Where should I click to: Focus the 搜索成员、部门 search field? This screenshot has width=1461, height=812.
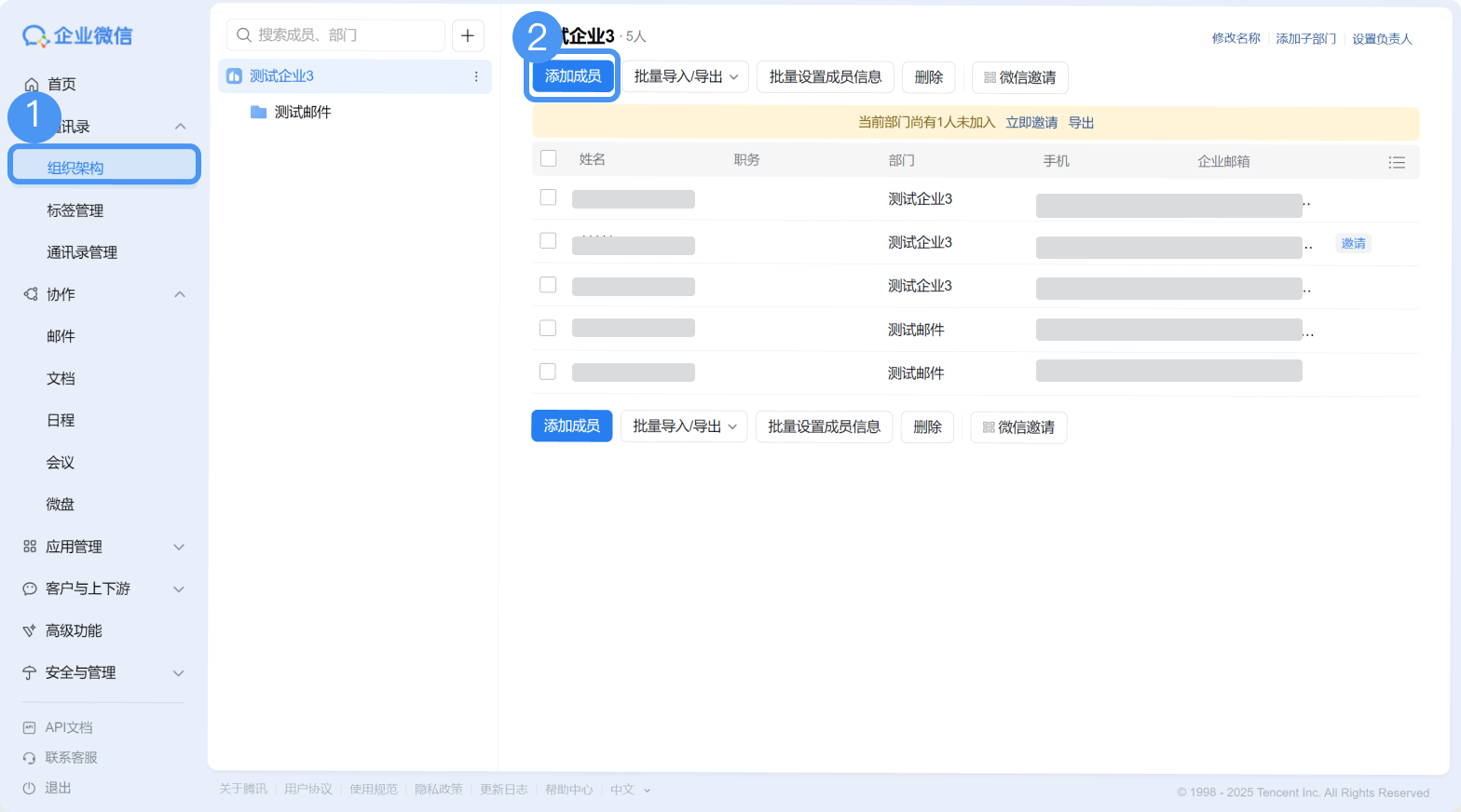[335, 35]
